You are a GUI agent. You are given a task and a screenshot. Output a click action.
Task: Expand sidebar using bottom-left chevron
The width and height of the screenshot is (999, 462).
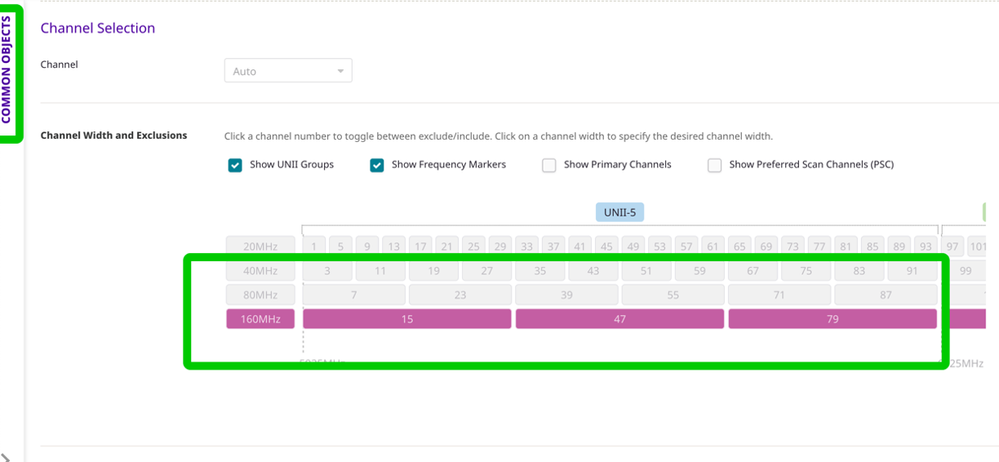tap(8, 456)
